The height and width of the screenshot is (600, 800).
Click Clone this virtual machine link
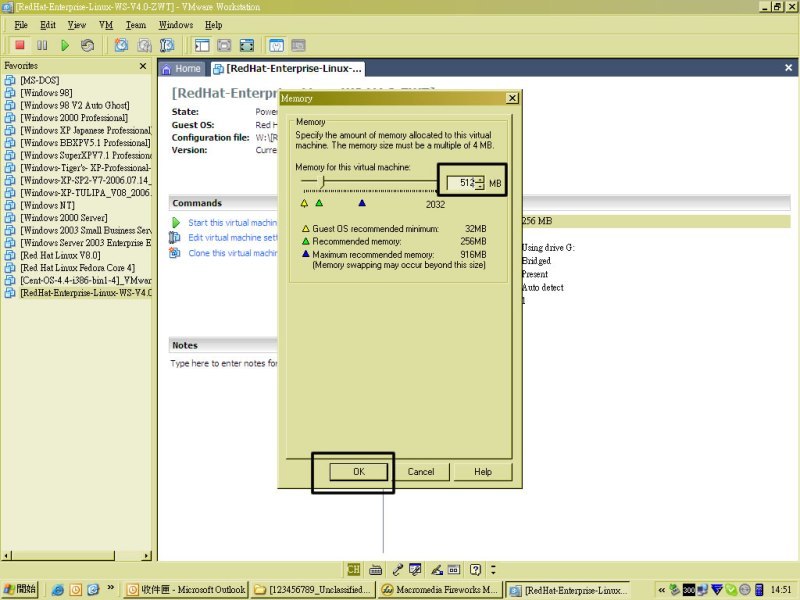(x=233, y=253)
